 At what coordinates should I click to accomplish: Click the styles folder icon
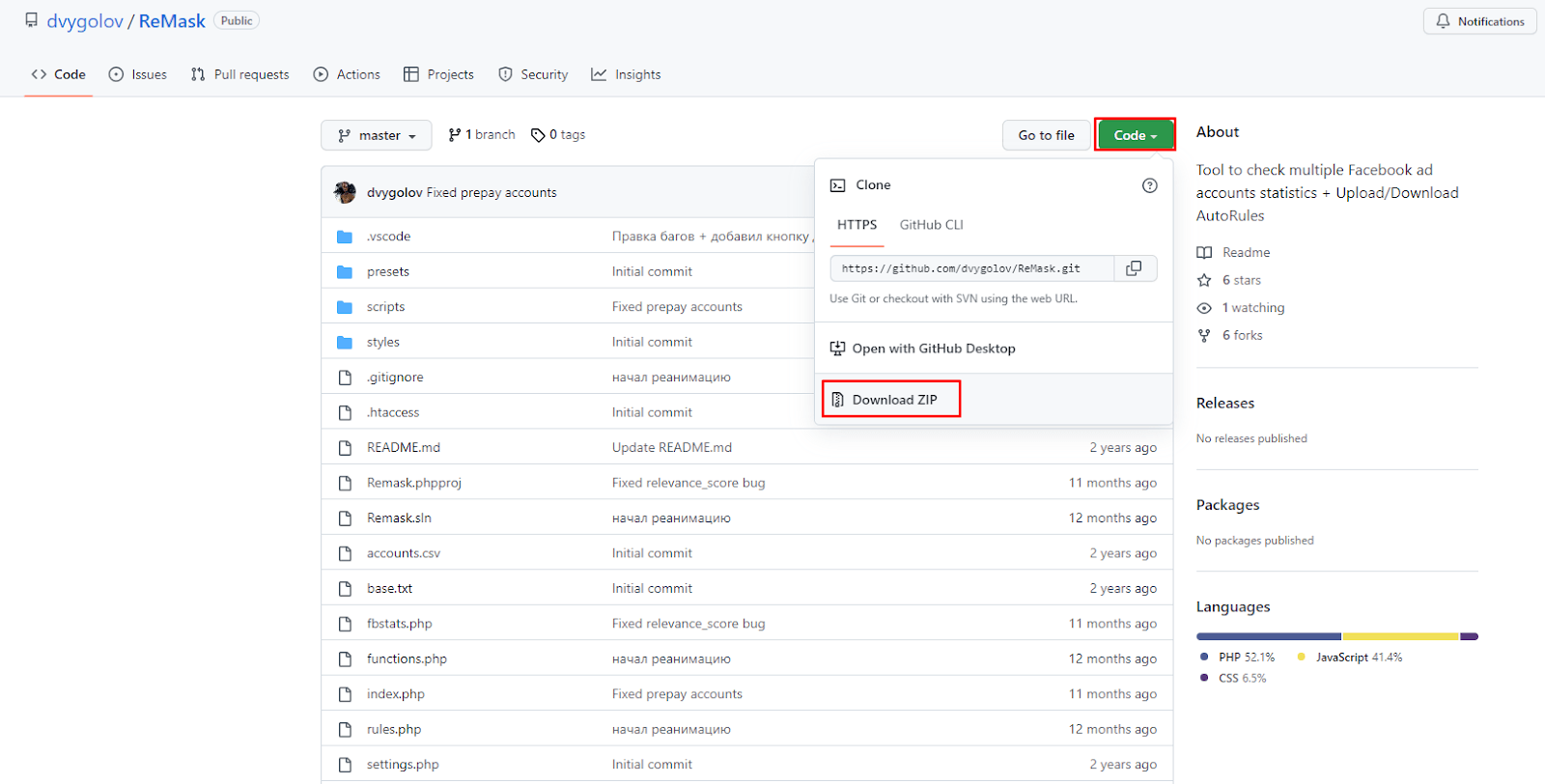click(x=345, y=343)
